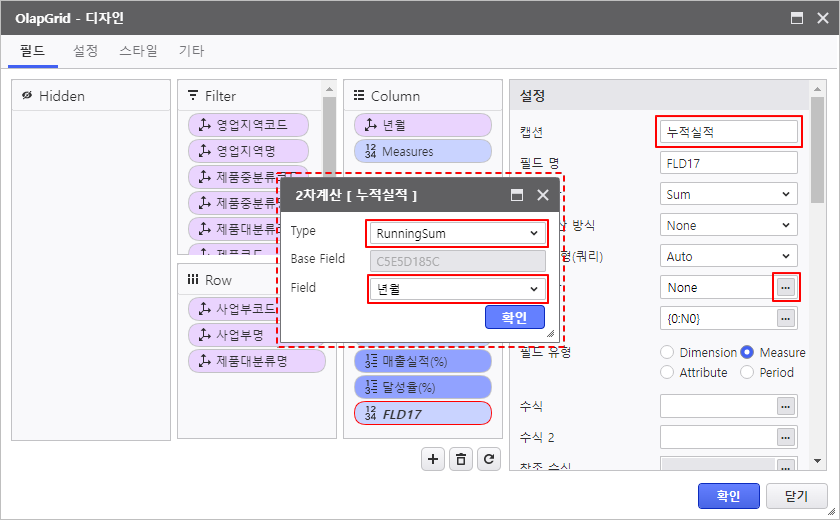Select the Attribute radio button

[667, 372]
